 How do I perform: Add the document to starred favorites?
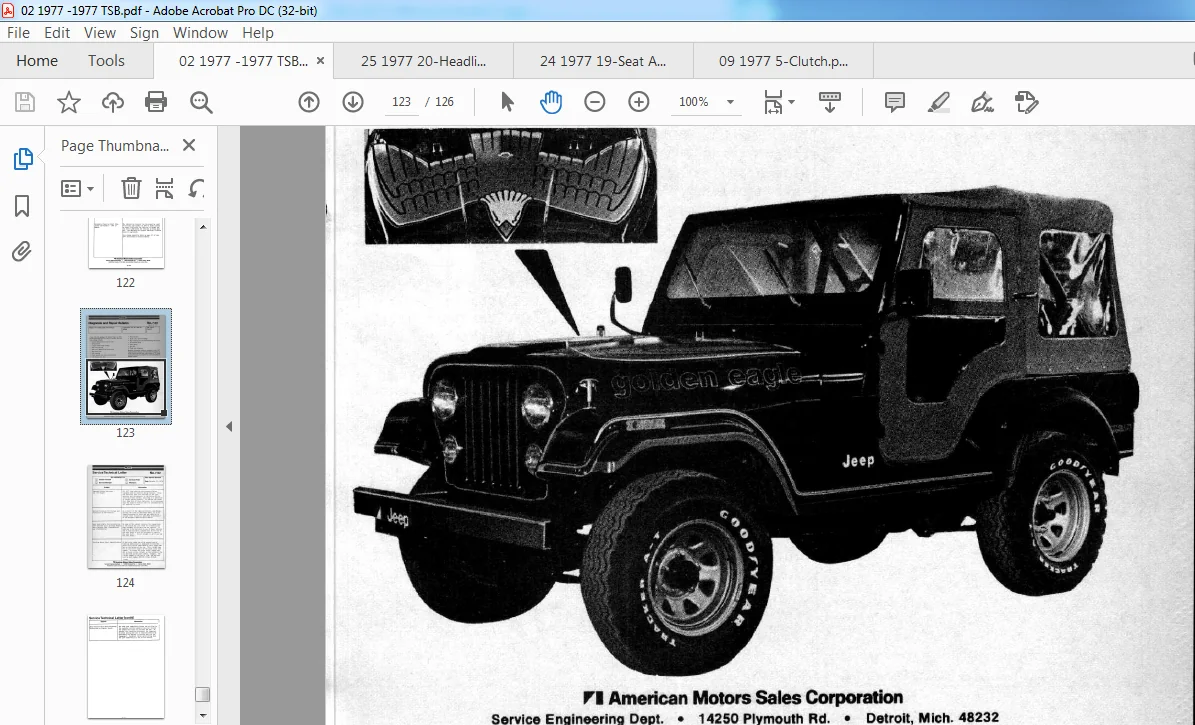[x=69, y=102]
